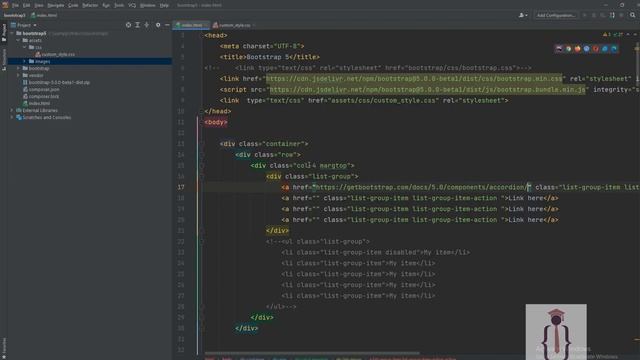
Task: Open the Project view dropdown
Action: [23, 25]
